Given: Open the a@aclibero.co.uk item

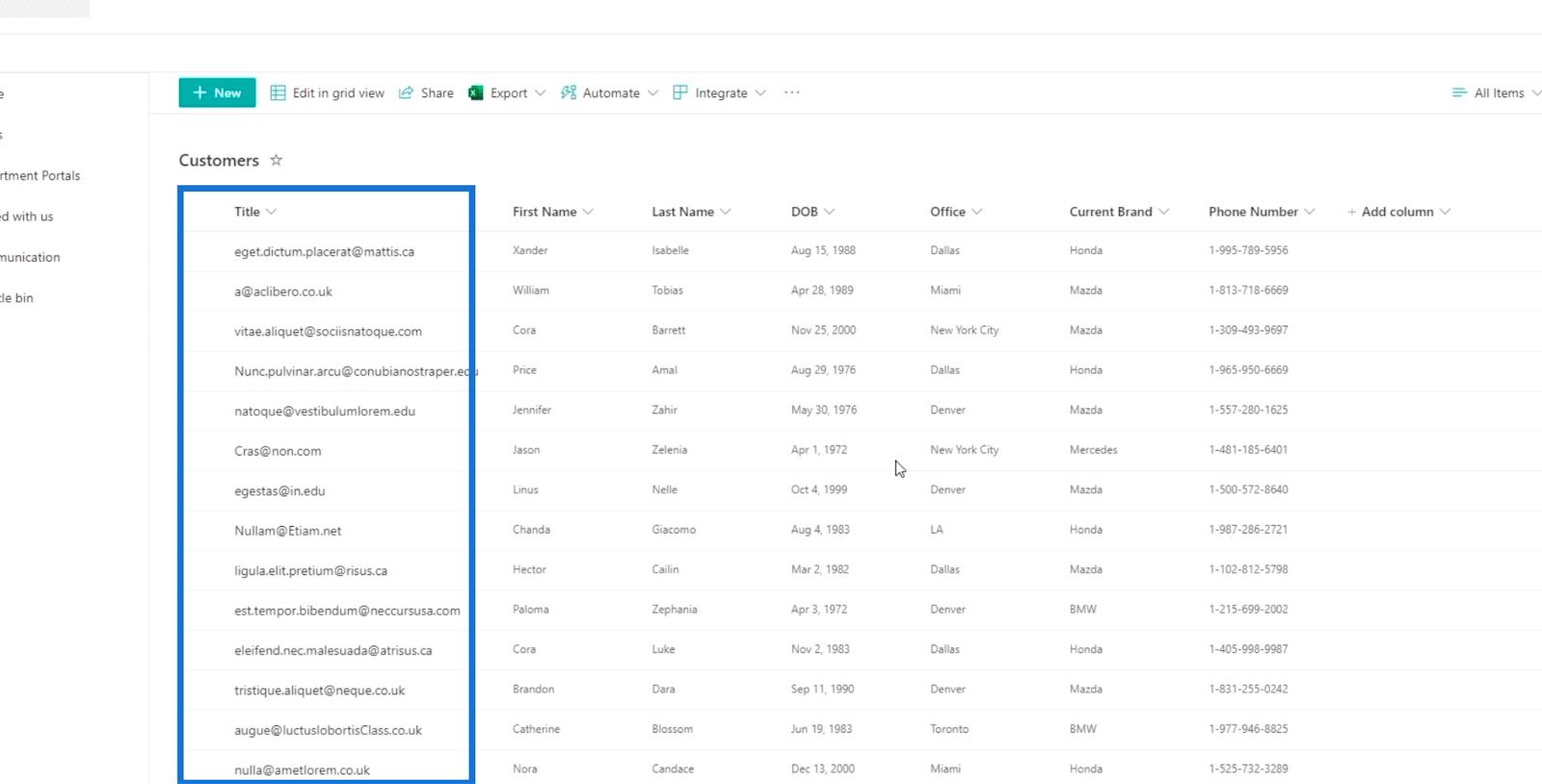Looking at the screenshot, I should [283, 292].
